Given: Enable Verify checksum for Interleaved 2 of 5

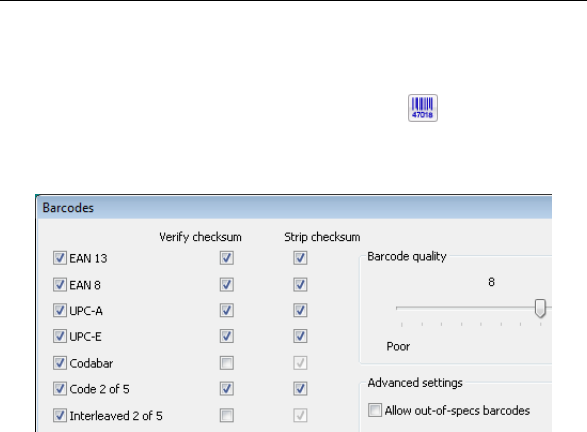Looking at the screenshot, I should coord(226,415).
